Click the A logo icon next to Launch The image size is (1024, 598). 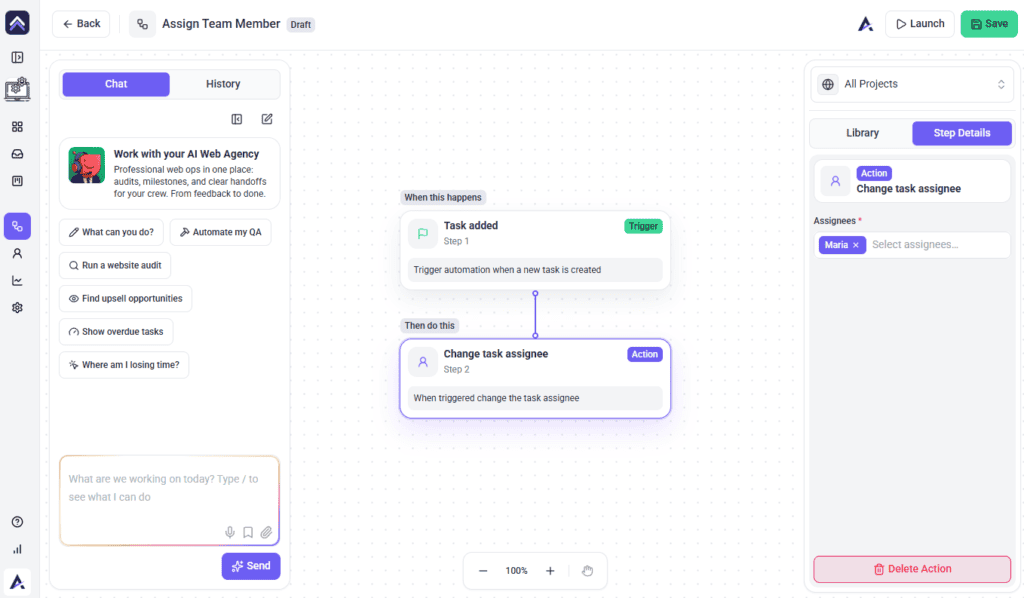coord(865,24)
